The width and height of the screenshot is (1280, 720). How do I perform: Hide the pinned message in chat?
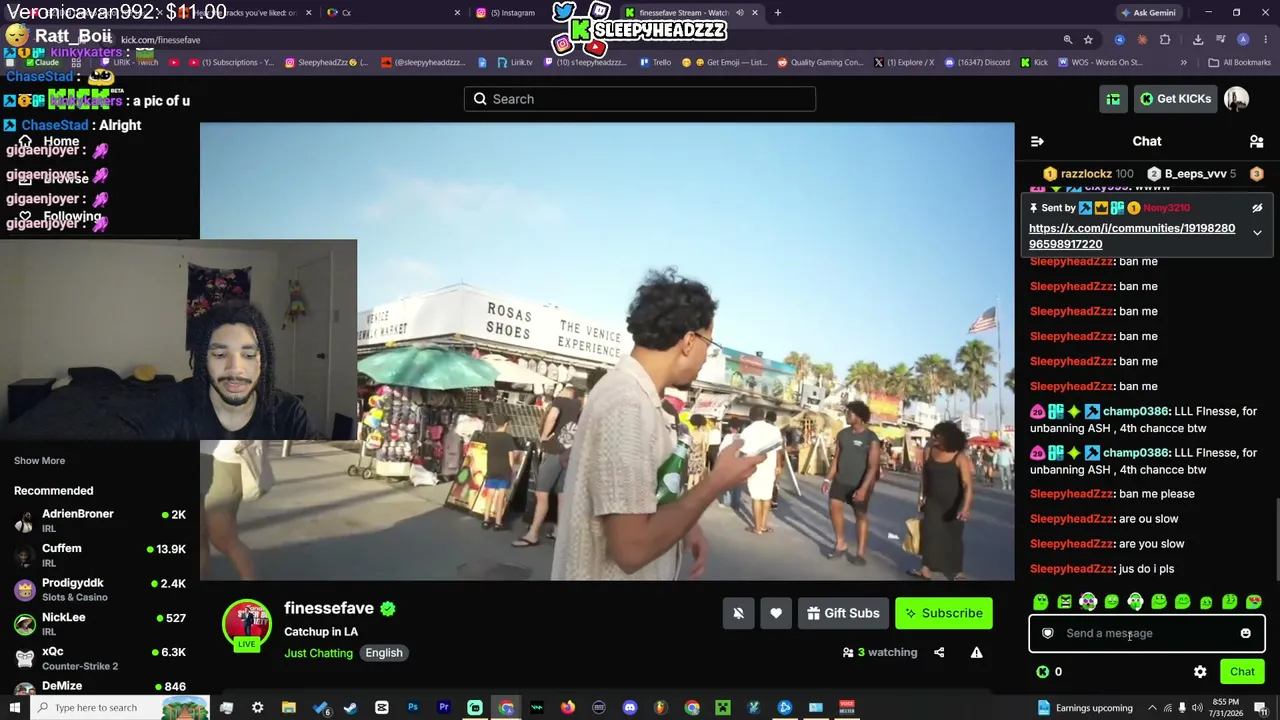tap(1257, 208)
